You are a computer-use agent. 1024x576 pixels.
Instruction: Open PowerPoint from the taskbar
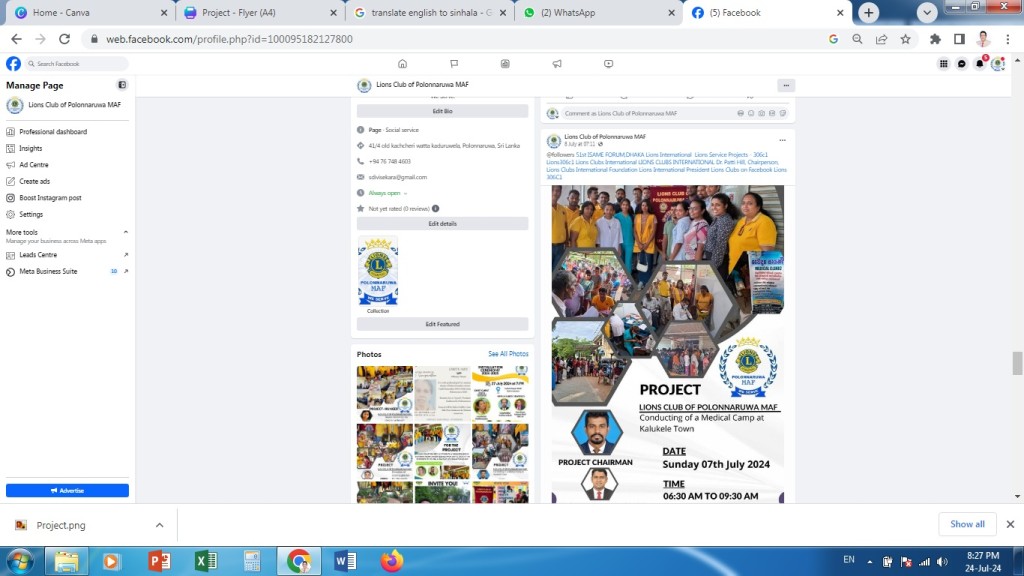click(x=159, y=561)
